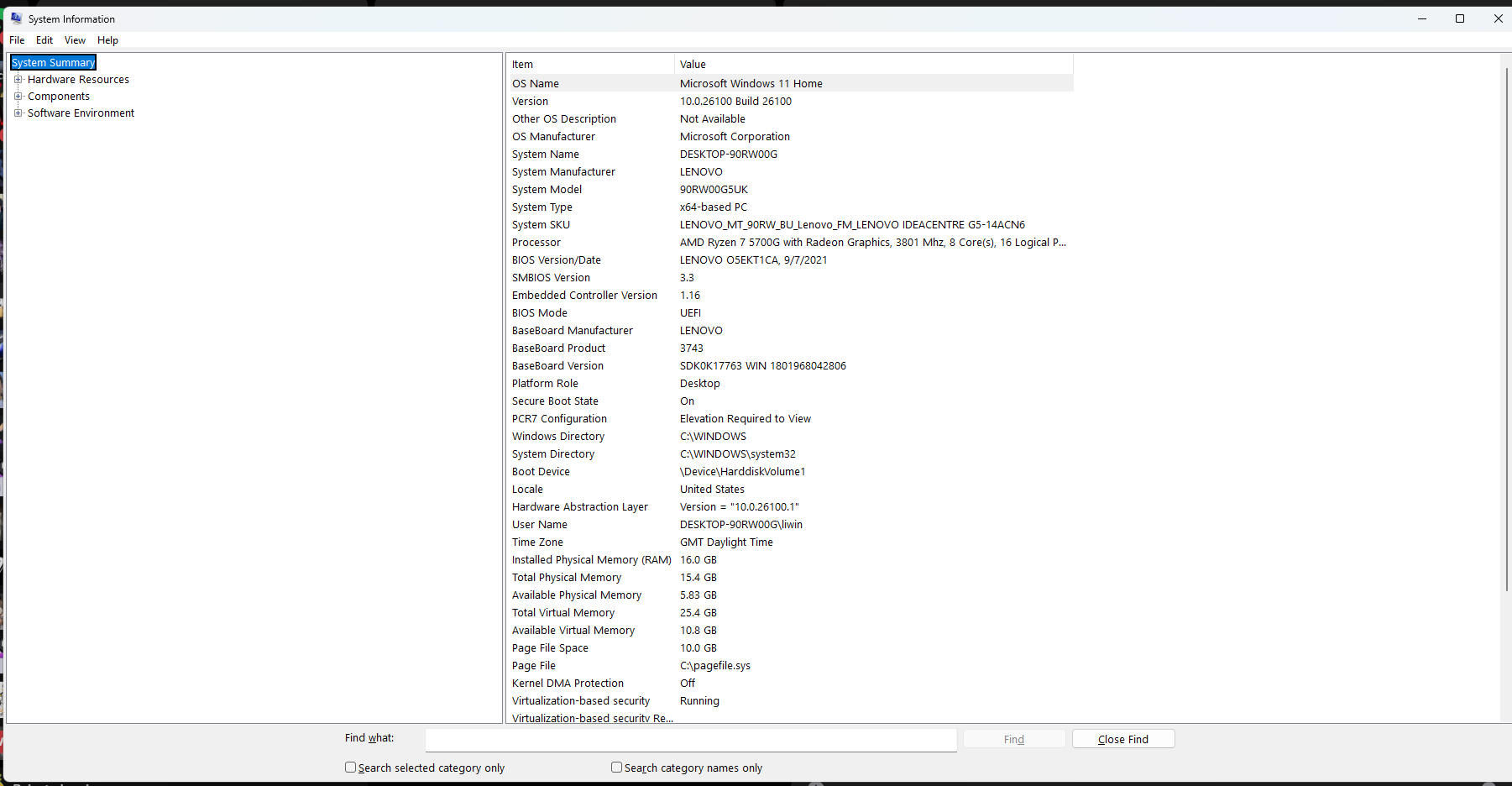Open the Edit menu
1512x786 pixels.
pyautogui.click(x=44, y=40)
